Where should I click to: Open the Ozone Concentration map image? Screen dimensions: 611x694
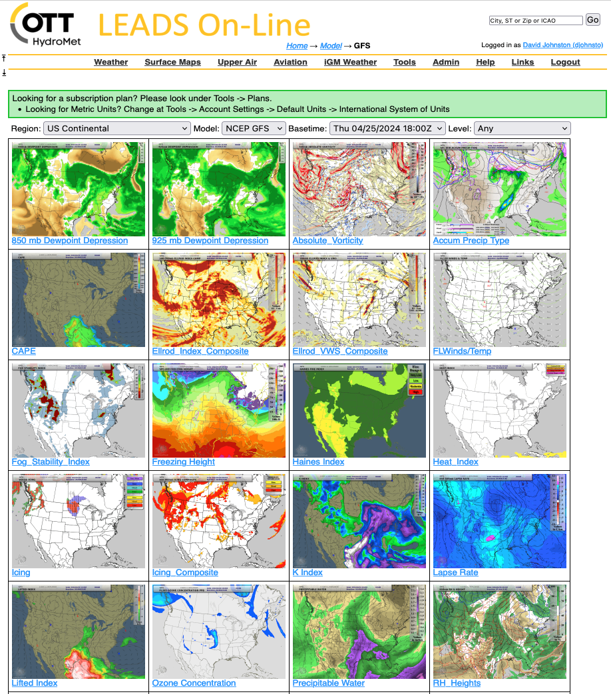tap(218, 632)
